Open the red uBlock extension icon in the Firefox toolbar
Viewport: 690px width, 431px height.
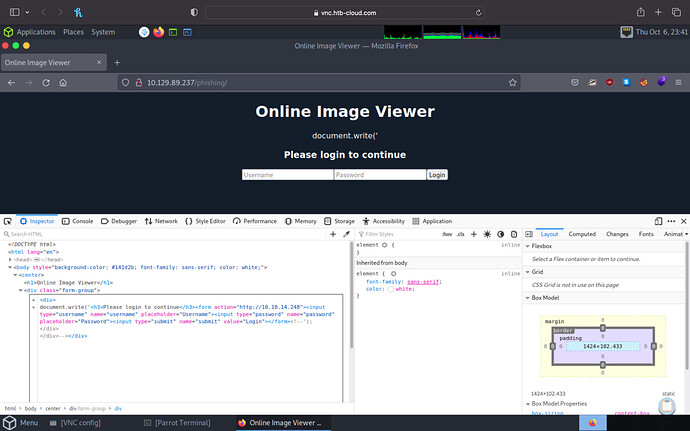click(609, 82)
